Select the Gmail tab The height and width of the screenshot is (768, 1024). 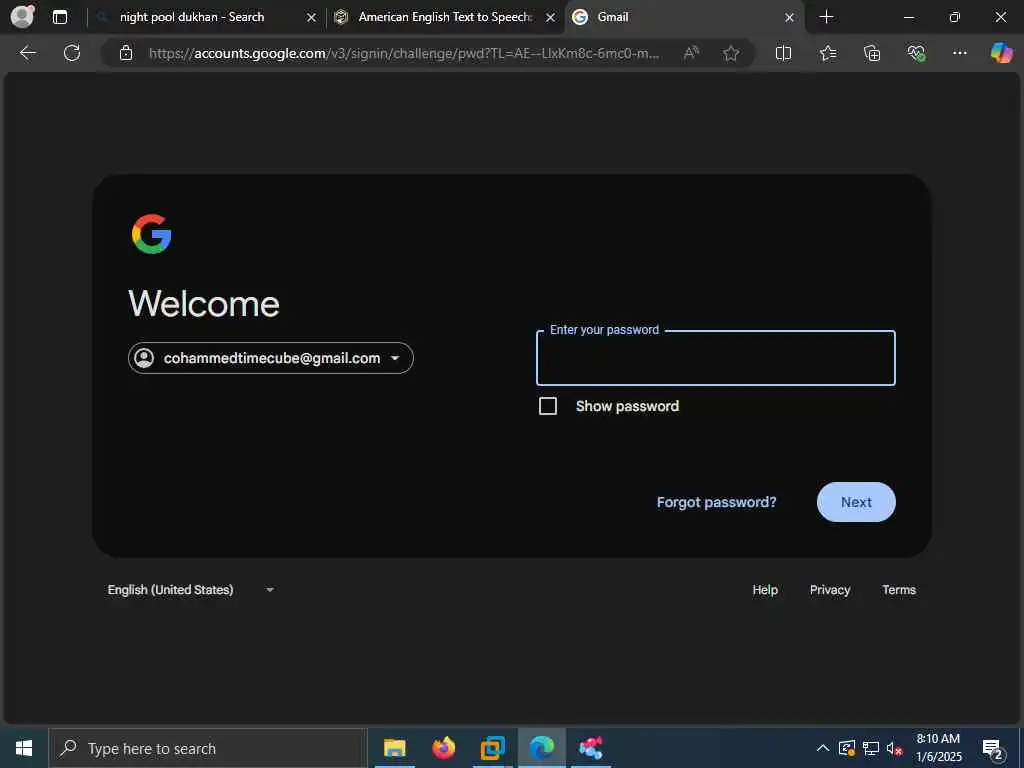(684, 17)
